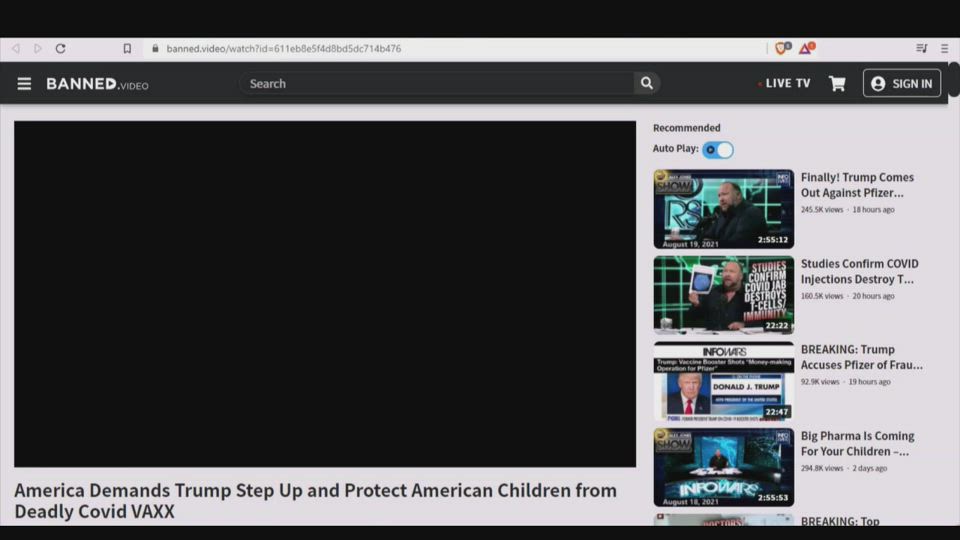The image size is (960, 540).
Task: Click the Brave Rewards triangle icon
Action: [805, 48]
